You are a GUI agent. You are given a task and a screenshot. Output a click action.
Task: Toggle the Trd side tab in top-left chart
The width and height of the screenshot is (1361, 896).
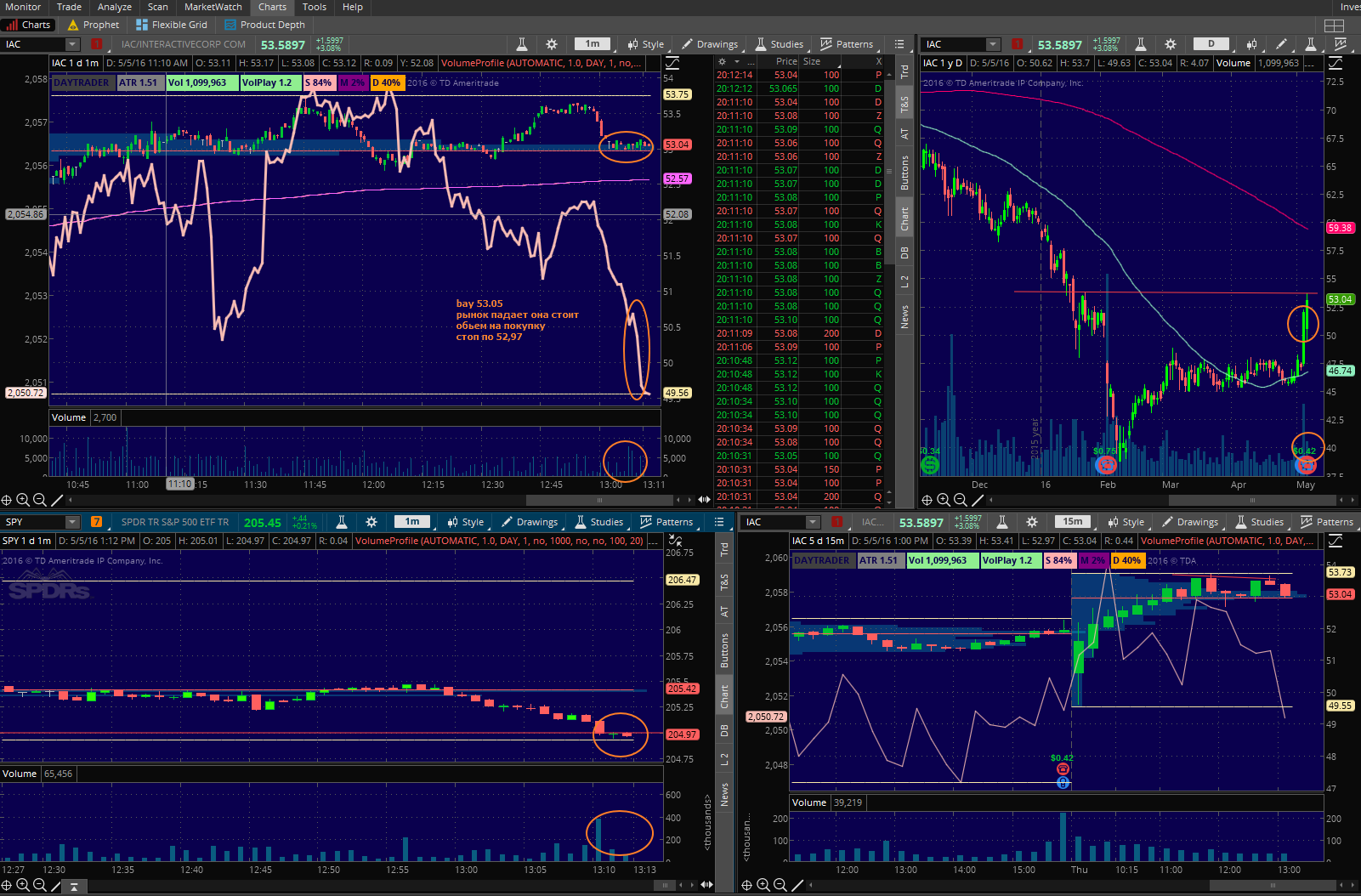(904, 71)
